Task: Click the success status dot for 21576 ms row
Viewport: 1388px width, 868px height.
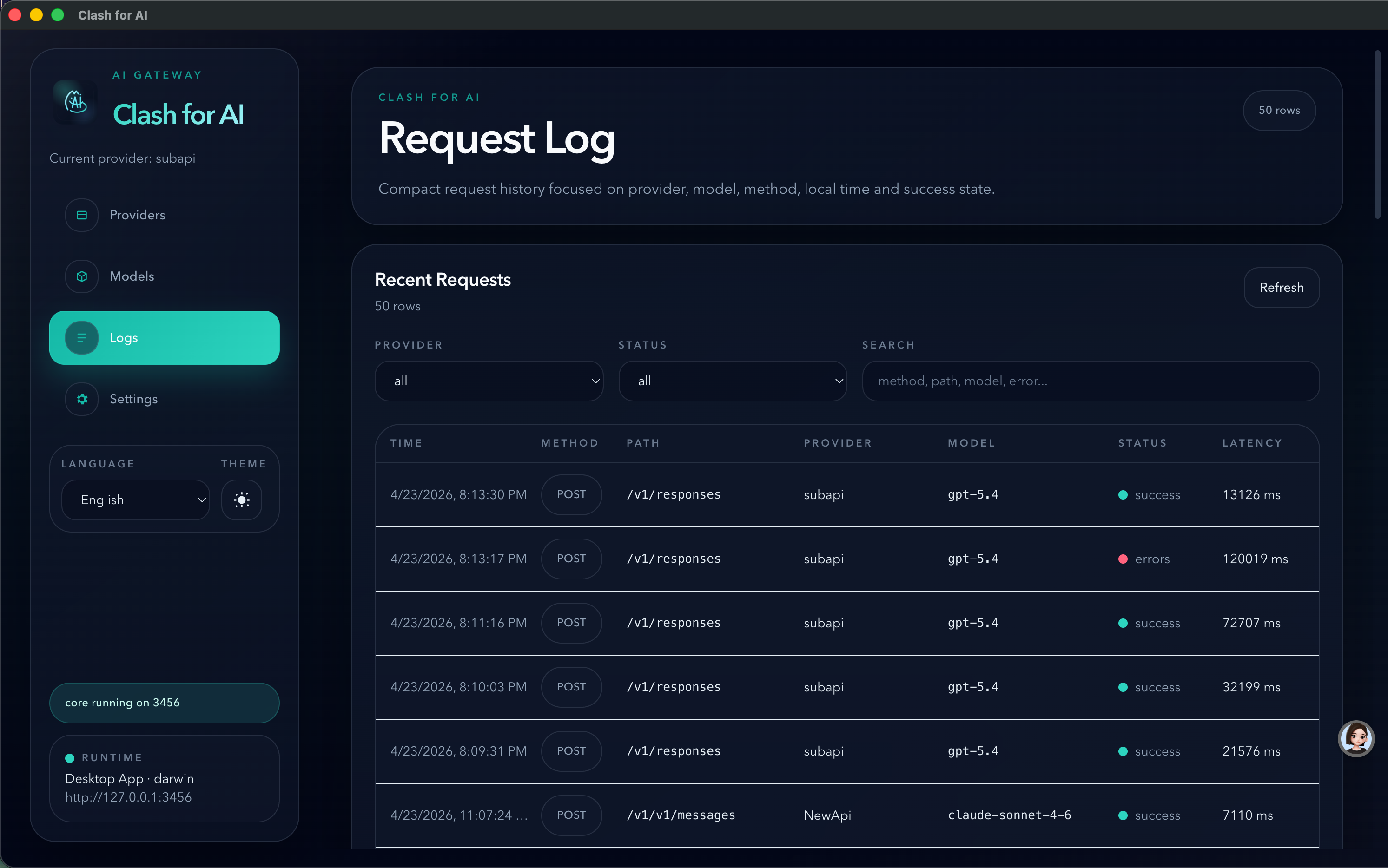Action: pos(1123,751)
